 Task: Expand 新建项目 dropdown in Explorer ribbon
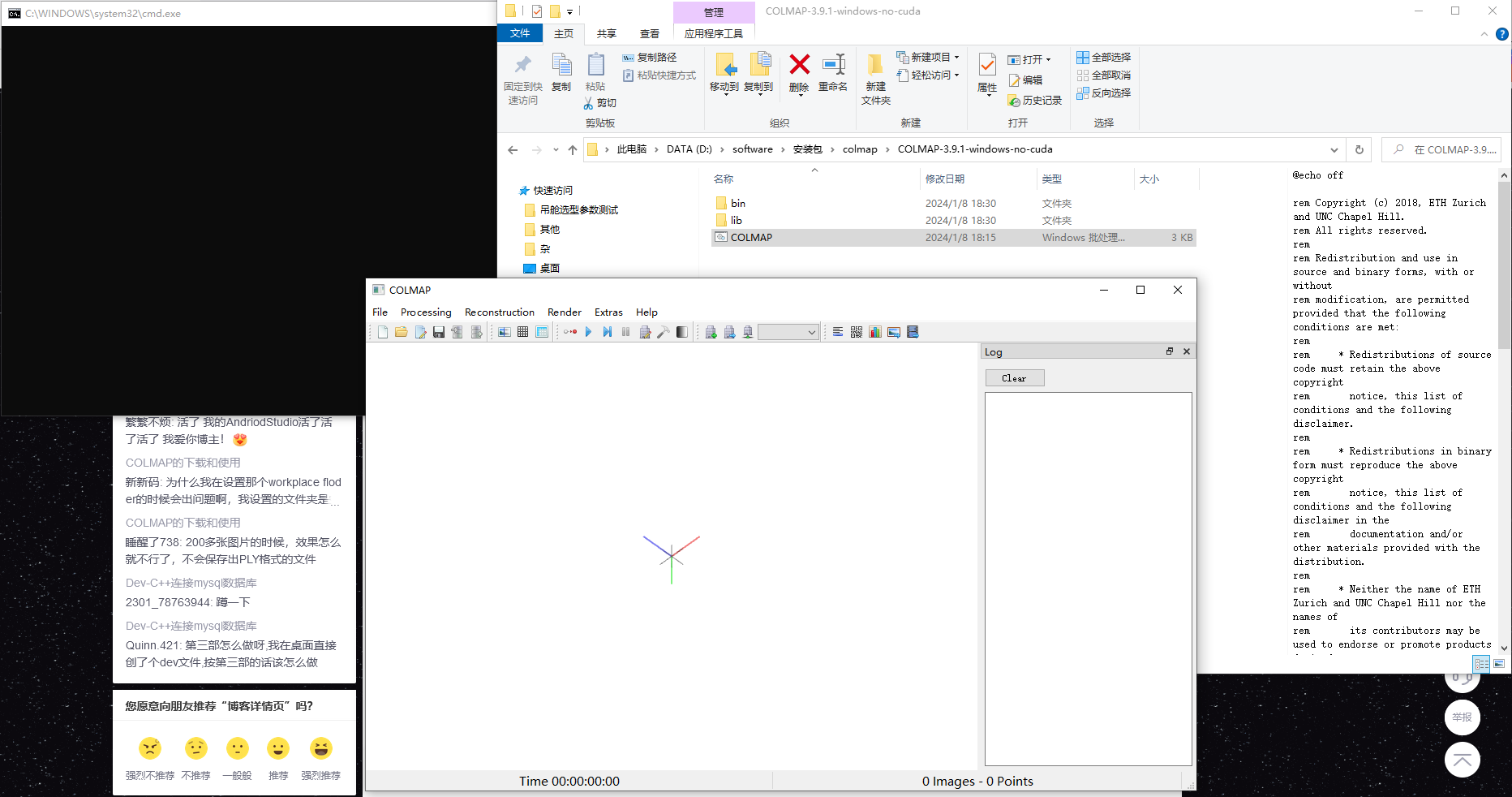(957, 58)
